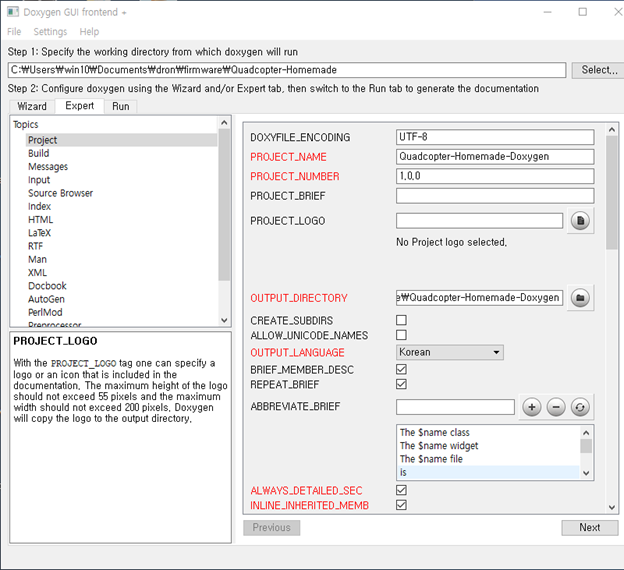Uncheck the REPEAT_BRIEF checkbox
Screen dimensions: 624x570
pos(401,384)
